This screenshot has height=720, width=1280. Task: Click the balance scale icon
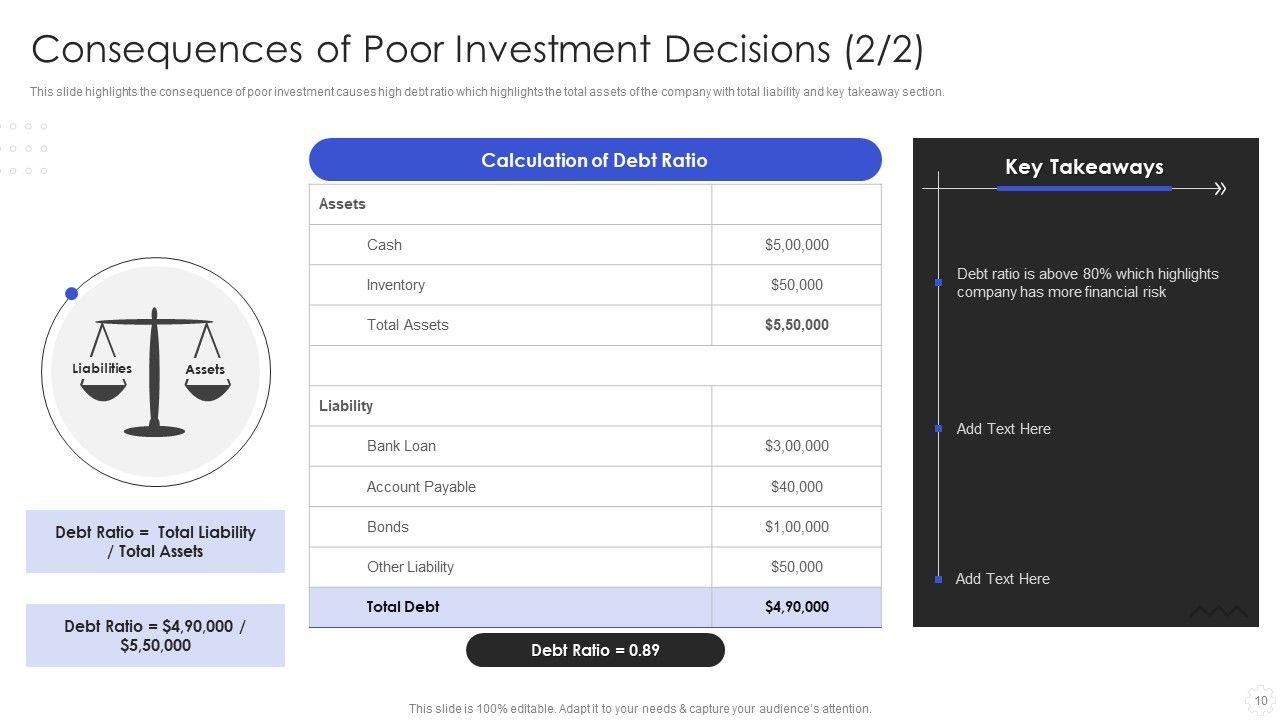coord(154,372)
